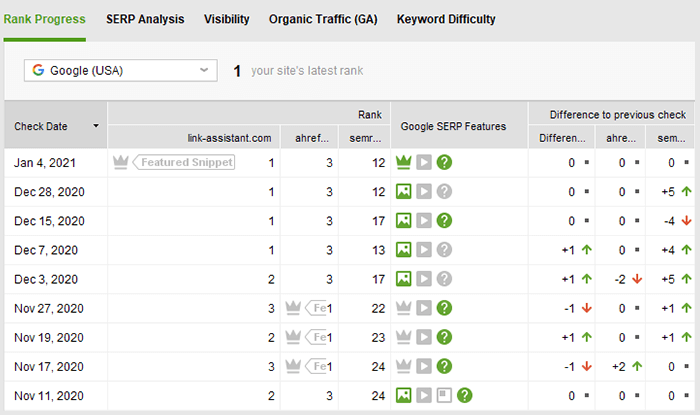
Task: Sort by the Check Date column arrow
Action: (x=96, y=126)
